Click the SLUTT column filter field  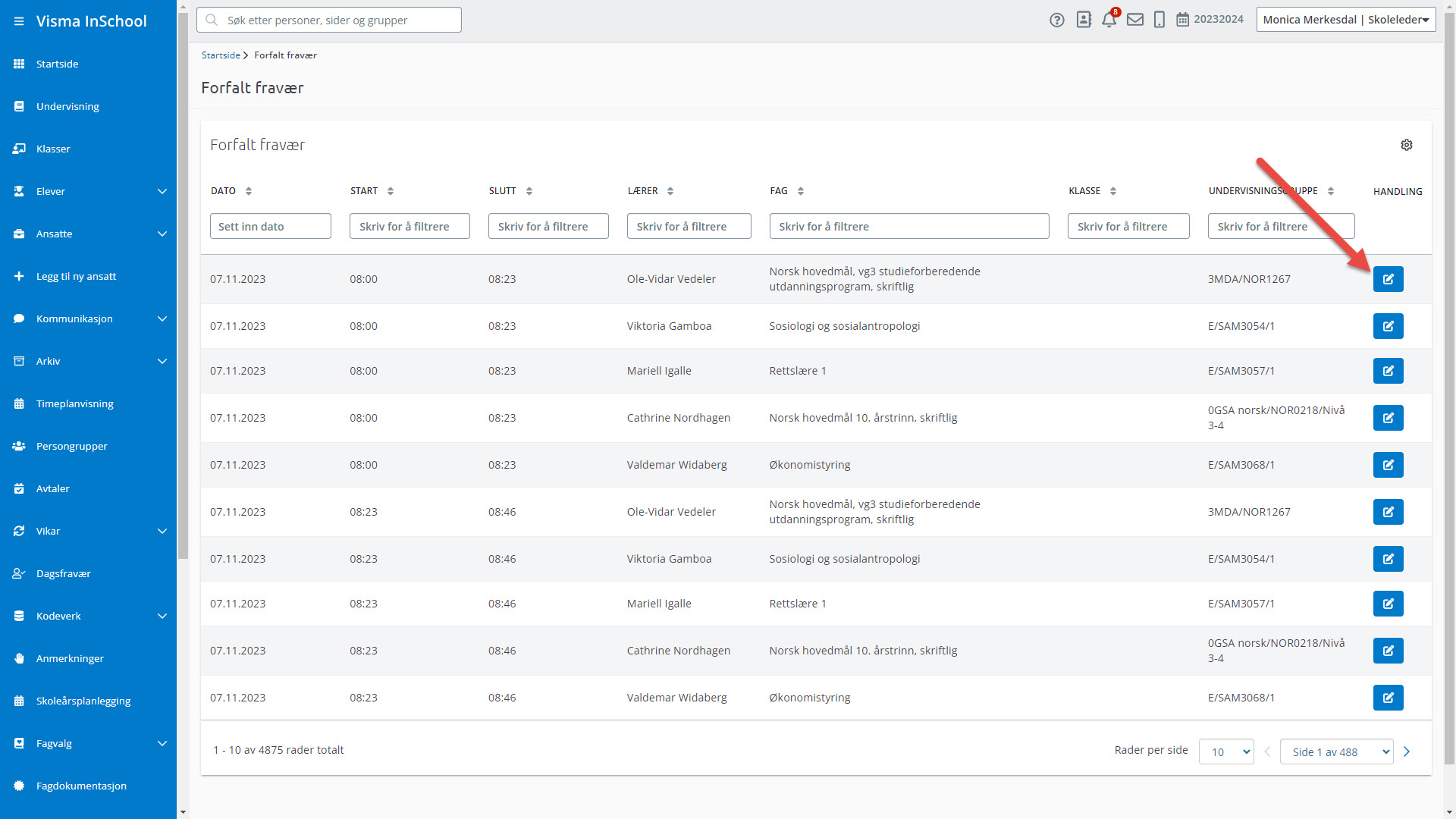tap(548, 226)
